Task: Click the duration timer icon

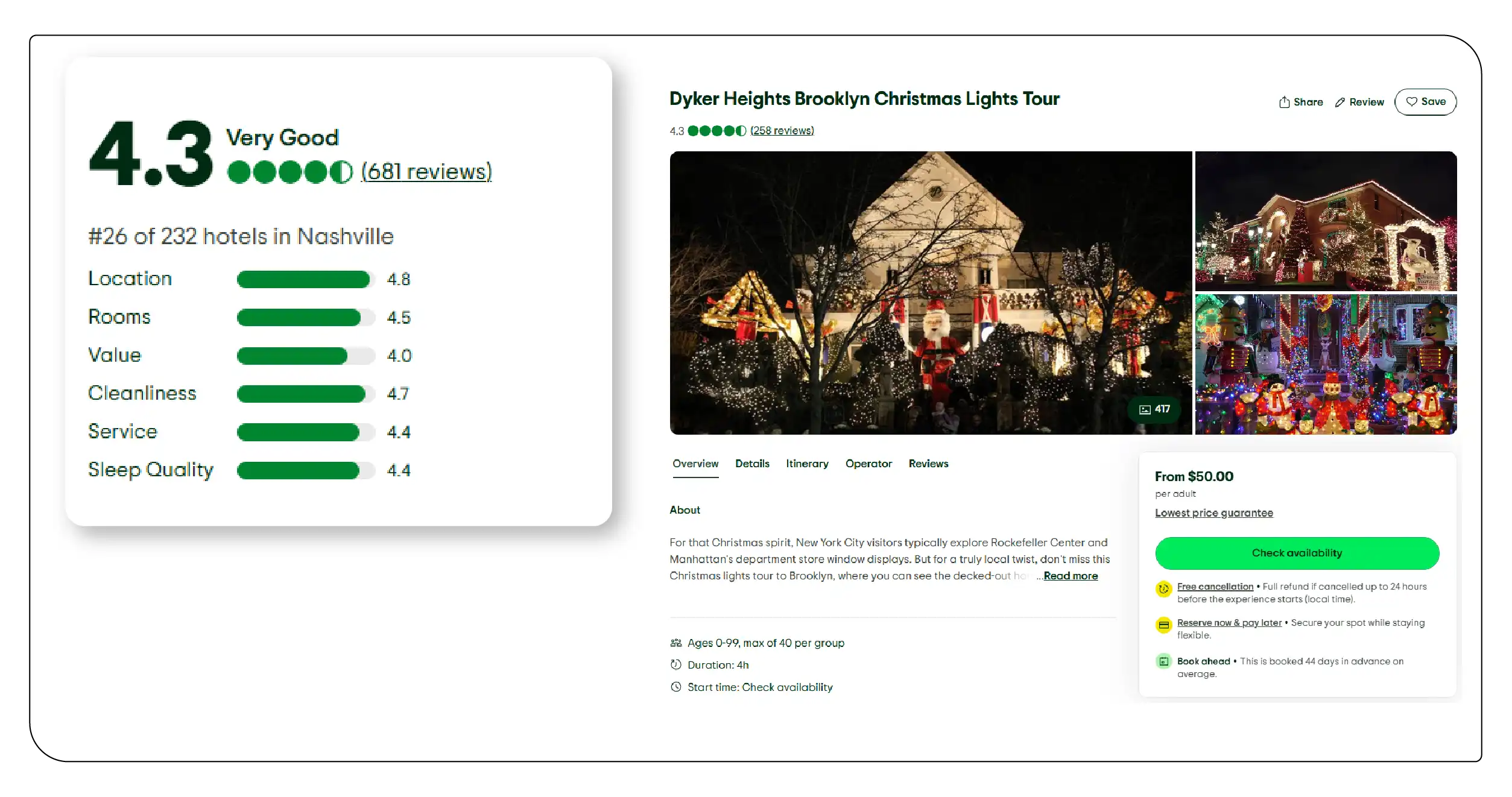Action: 677,664
